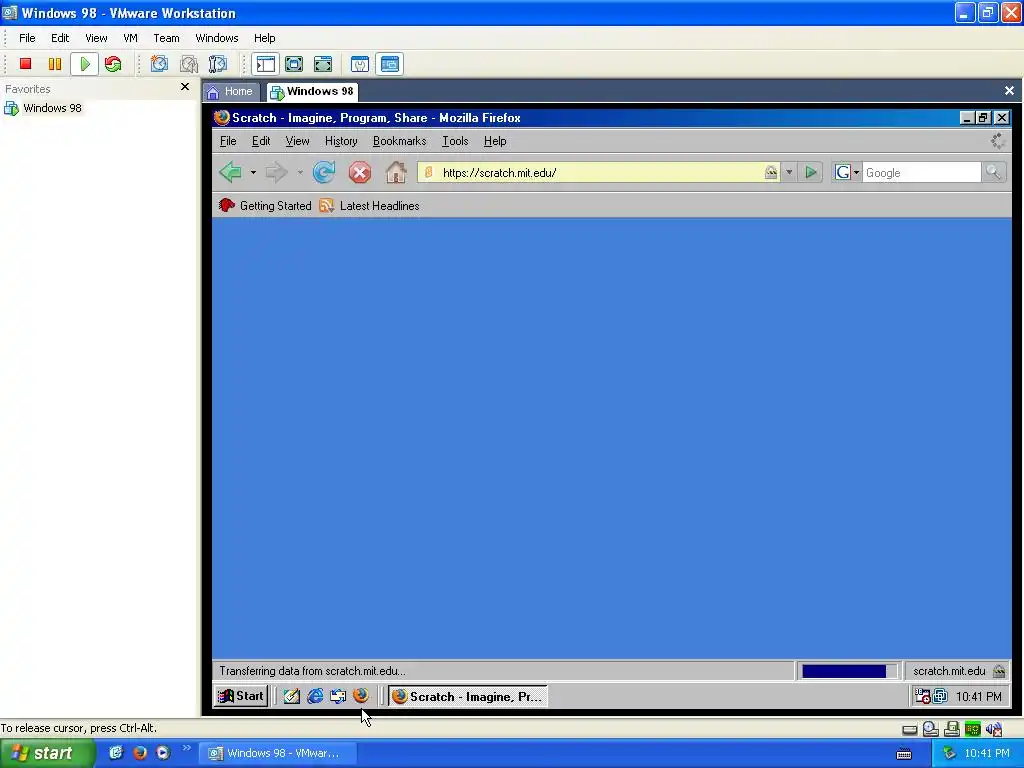Click the green Go button
This screenshot has width=1024, height=768.
click(x=810, y=172)
